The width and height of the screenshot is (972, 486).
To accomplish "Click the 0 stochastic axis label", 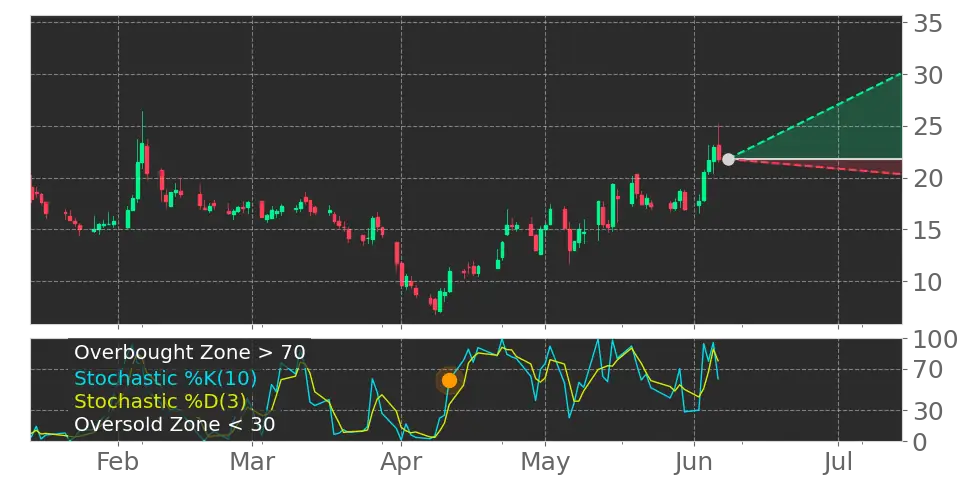I will coord(921,441).
